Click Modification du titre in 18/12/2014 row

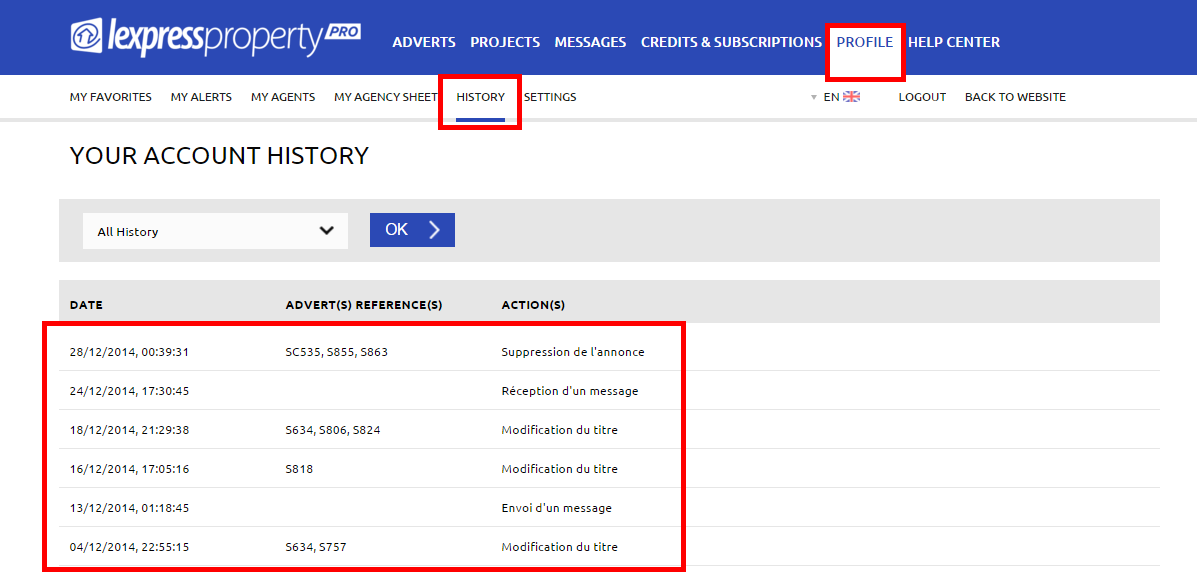[560, 430]
